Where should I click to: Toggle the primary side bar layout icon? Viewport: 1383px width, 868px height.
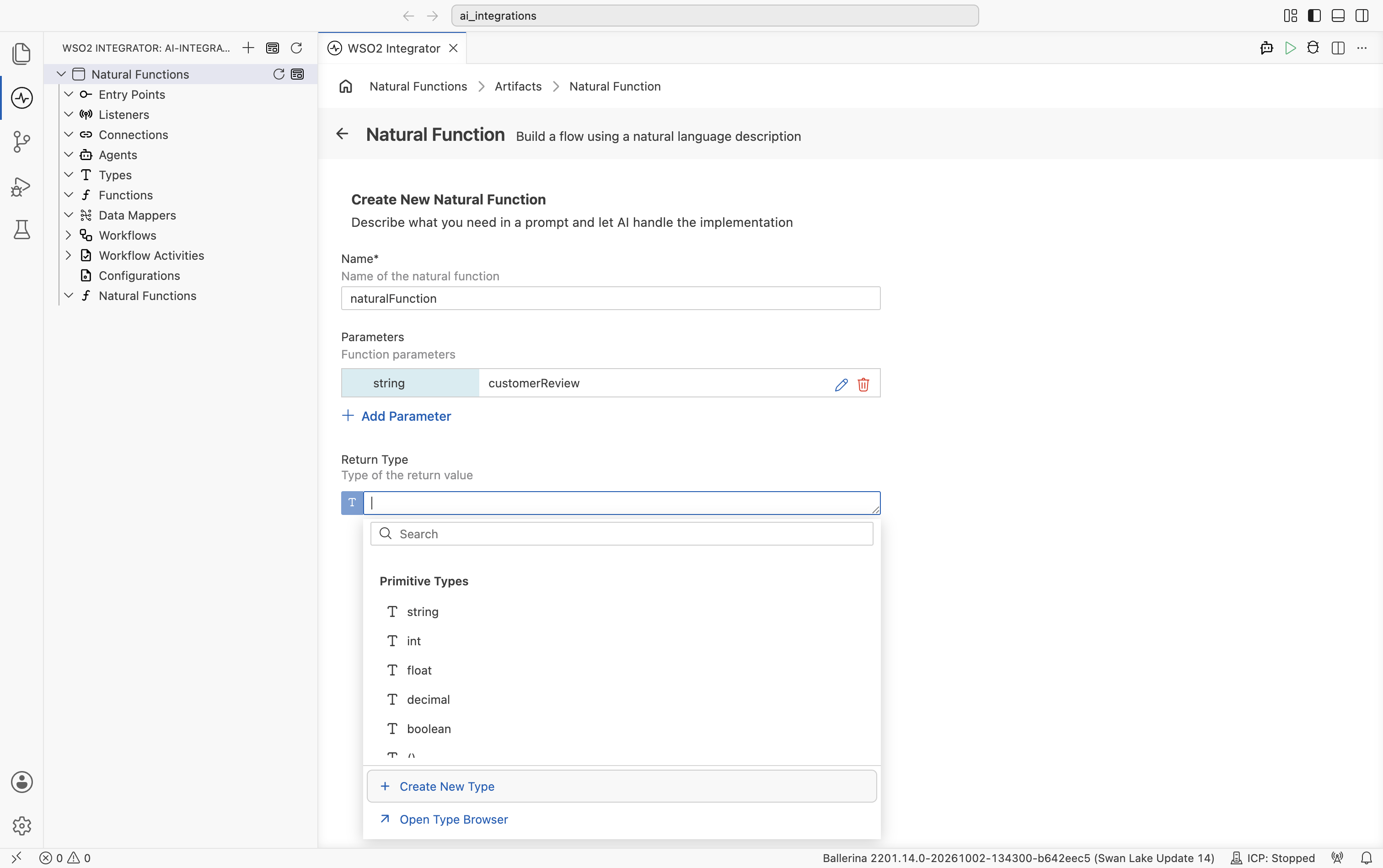click(1314, 16)
